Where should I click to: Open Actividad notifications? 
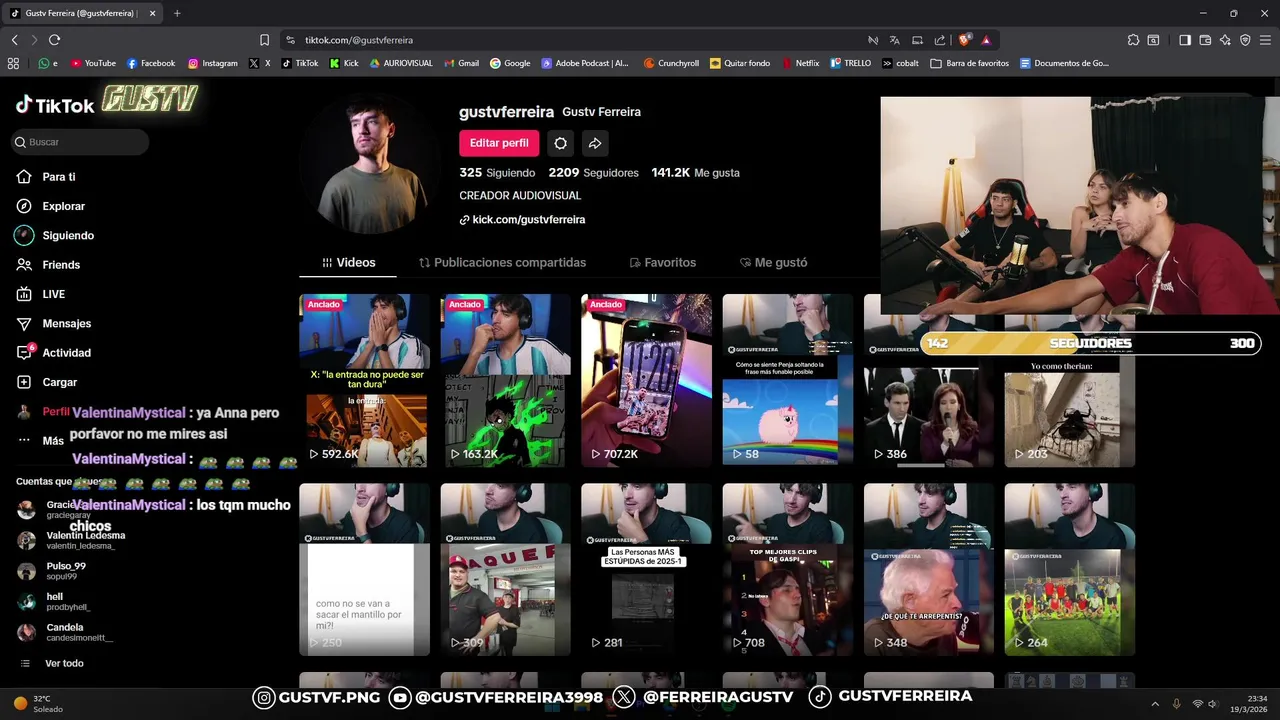(54, 353)
